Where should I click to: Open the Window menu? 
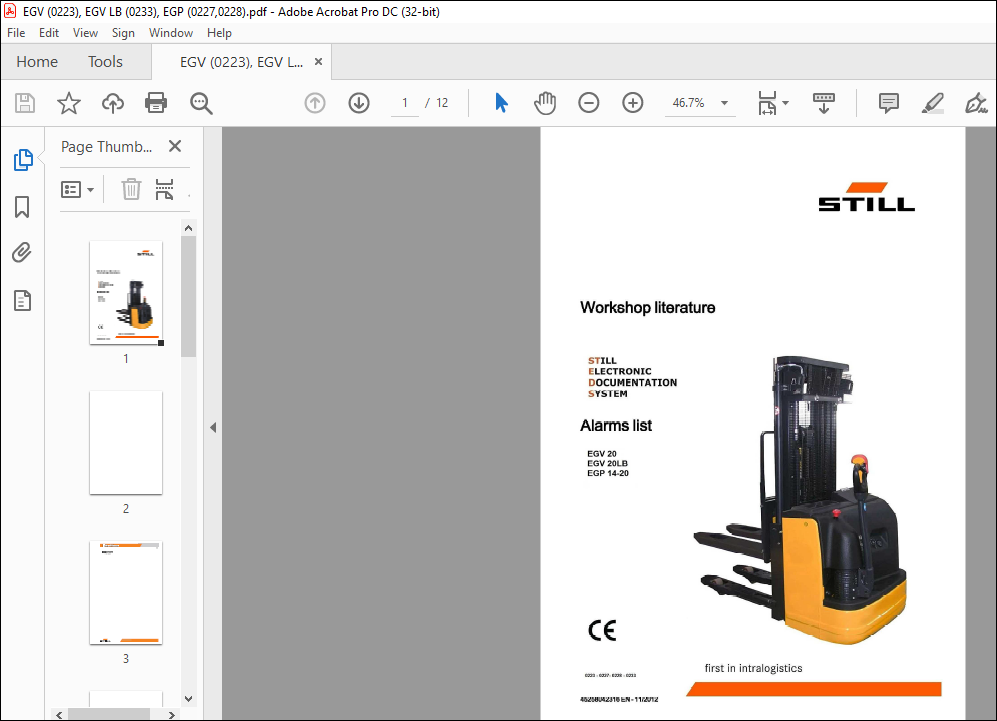click(x=170, y=33)
